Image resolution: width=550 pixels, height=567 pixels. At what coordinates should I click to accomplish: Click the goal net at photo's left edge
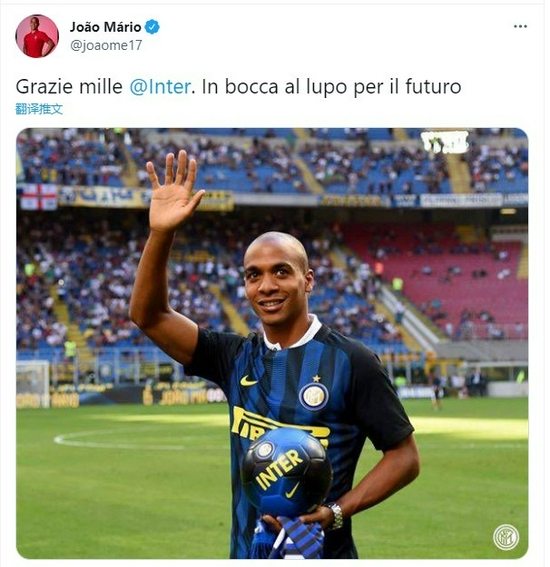[x=33, y=383]
